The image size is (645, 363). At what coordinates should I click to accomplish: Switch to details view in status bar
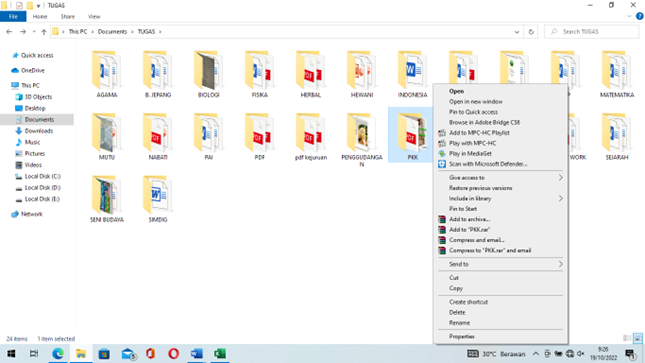click(627, 338)
